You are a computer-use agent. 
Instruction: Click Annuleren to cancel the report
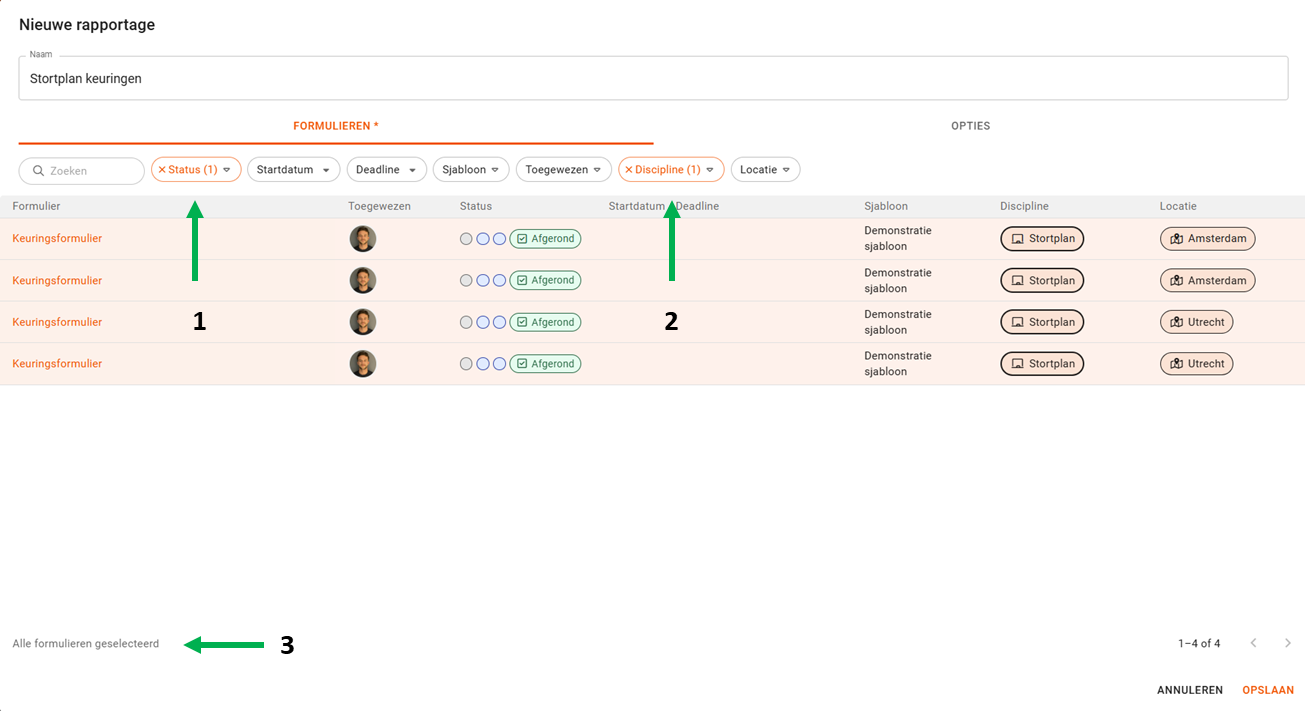(x=1189, y=690)
